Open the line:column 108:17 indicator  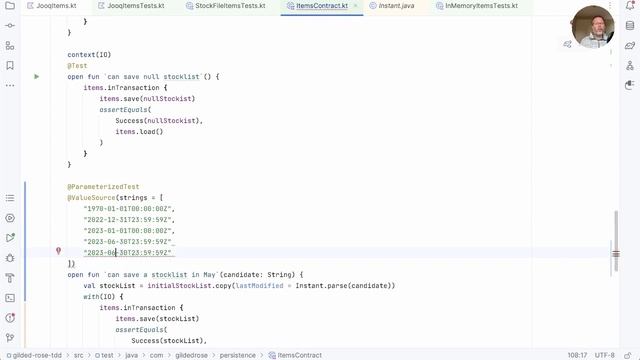point(577,355)
